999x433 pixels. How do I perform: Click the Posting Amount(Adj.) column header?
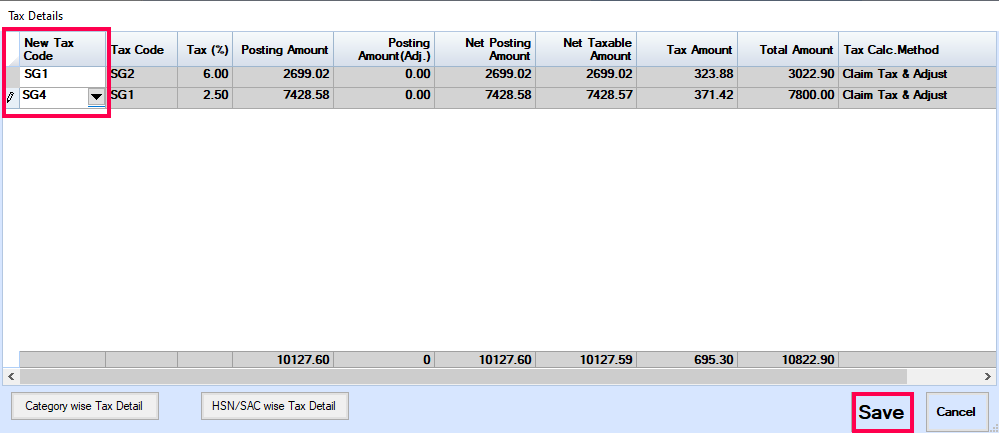(x=384, y=49)
